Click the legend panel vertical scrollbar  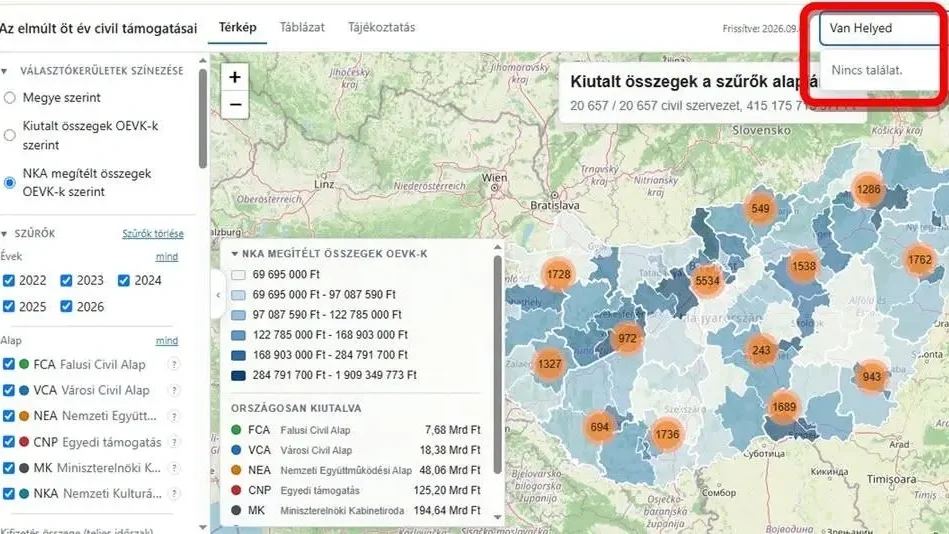click(497, 364)
